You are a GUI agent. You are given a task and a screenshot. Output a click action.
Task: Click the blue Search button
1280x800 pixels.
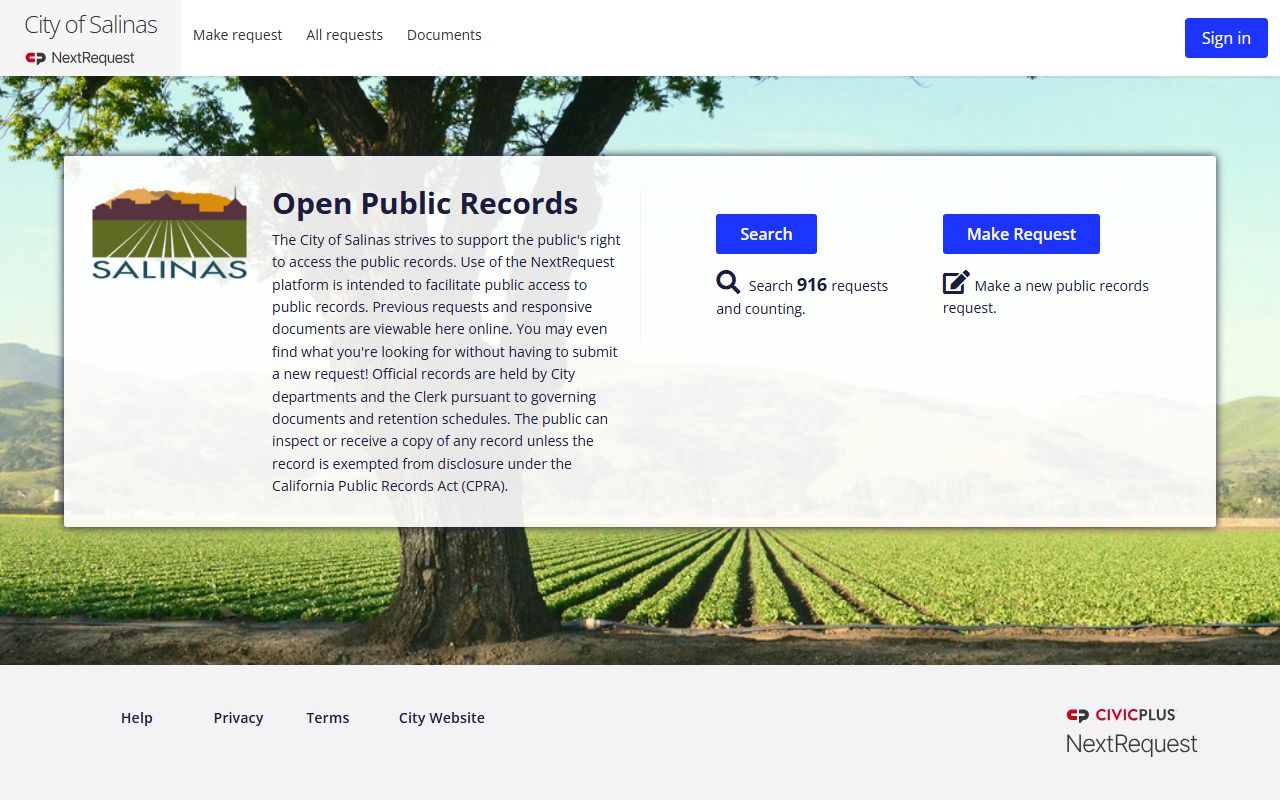pyautogui.click(x=766, y=234)
